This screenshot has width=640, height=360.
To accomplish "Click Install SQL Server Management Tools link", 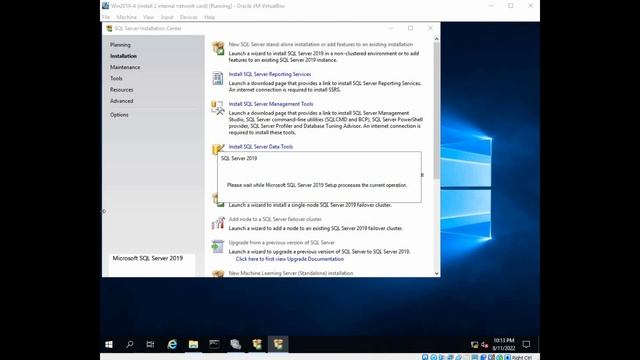I will pos(271,104).
